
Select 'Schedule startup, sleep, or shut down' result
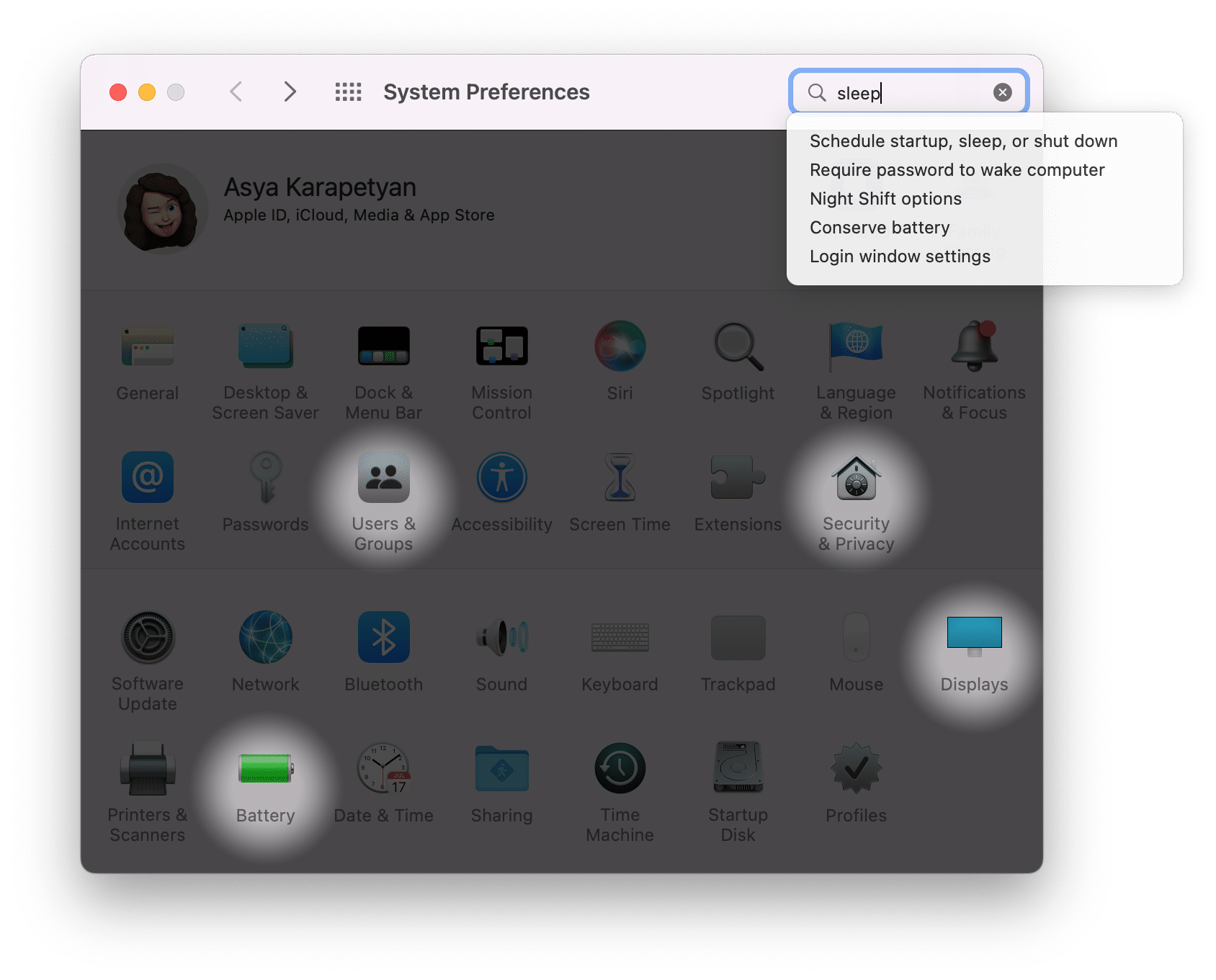coord(963,141)
